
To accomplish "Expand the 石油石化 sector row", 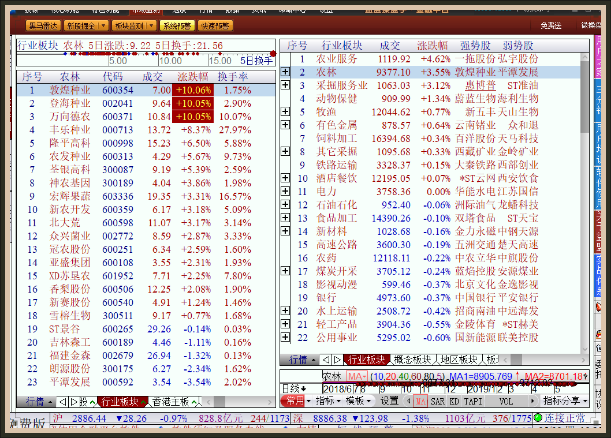I will click(286, 204).
